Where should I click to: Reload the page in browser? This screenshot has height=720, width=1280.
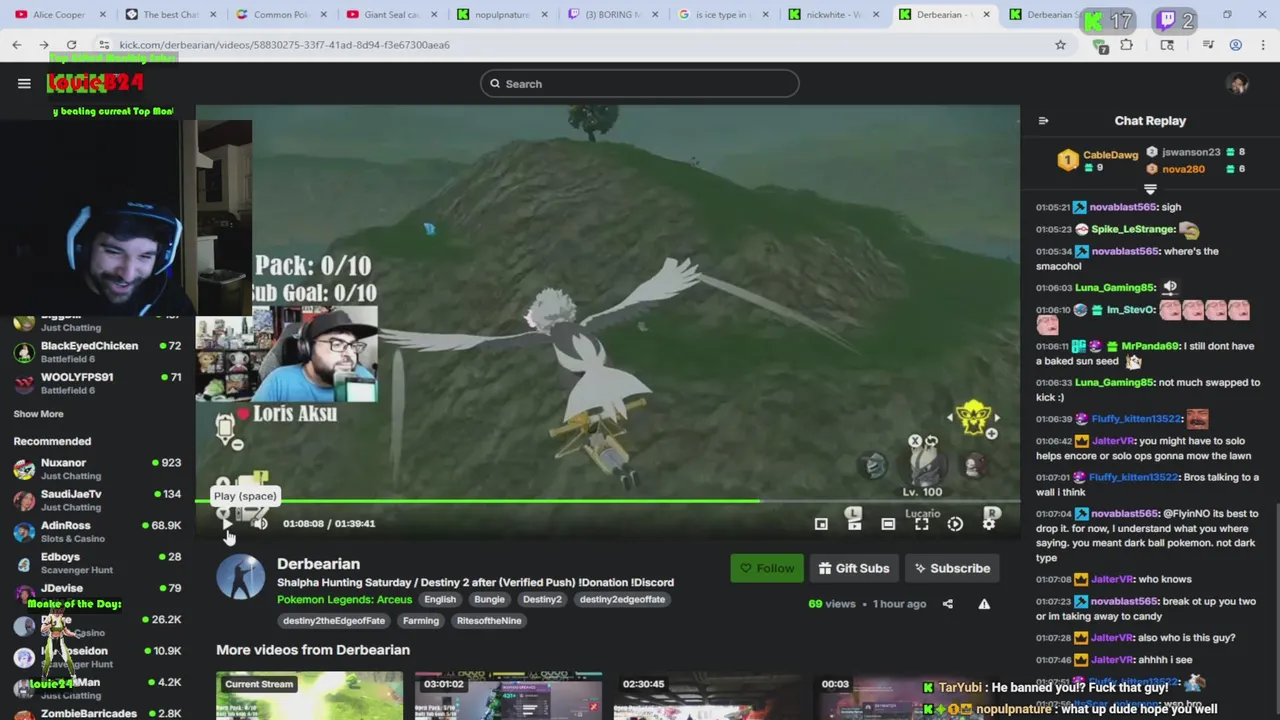71,45
